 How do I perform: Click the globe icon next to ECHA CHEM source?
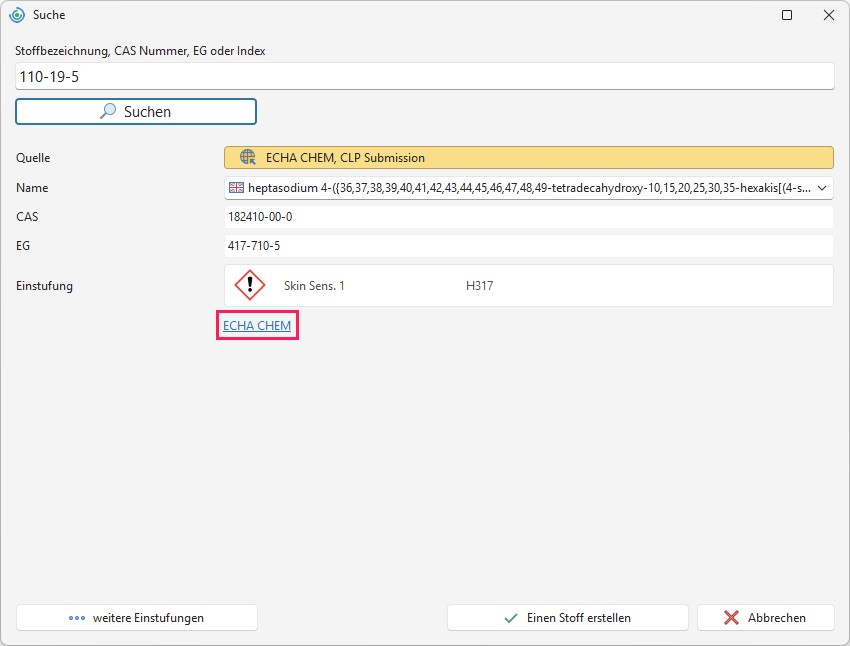pos(248,157)
